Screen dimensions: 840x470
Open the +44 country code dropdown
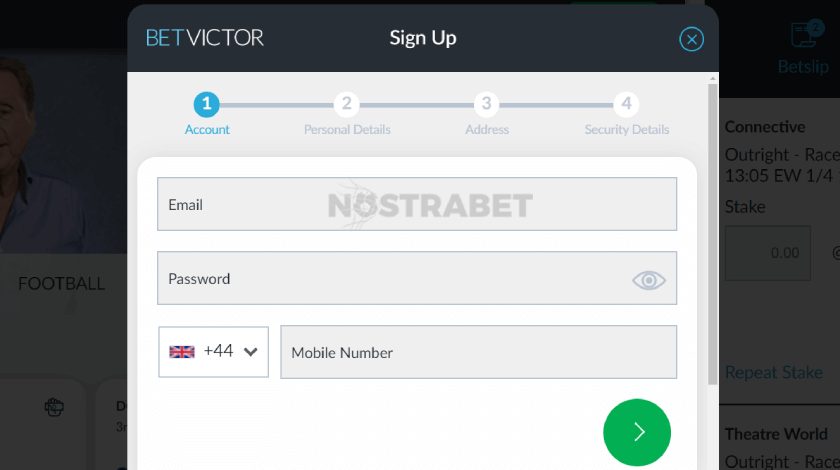pyautogui.click(x=217, y=351)
